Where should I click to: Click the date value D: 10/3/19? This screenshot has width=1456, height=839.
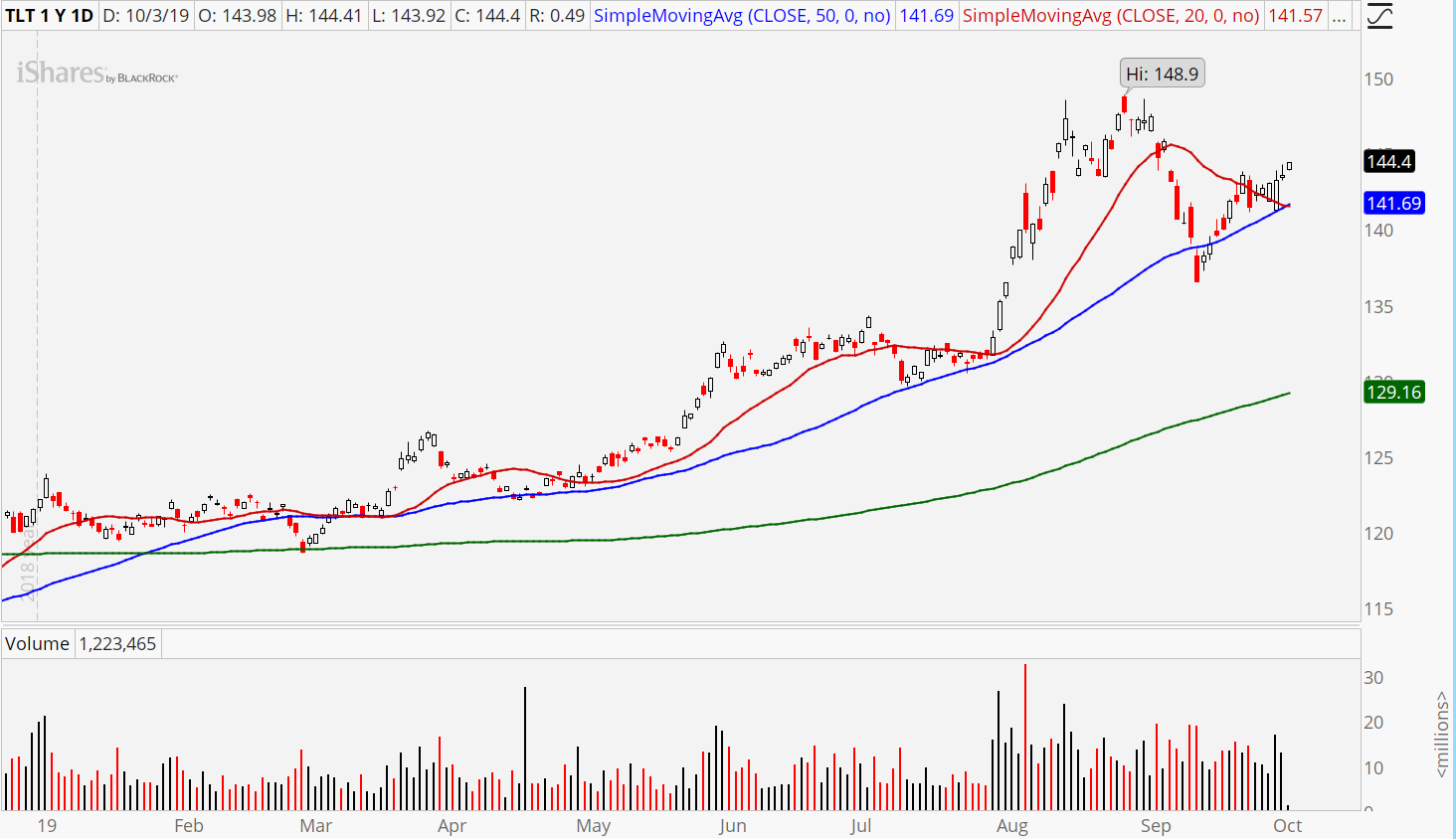point(145,16)
